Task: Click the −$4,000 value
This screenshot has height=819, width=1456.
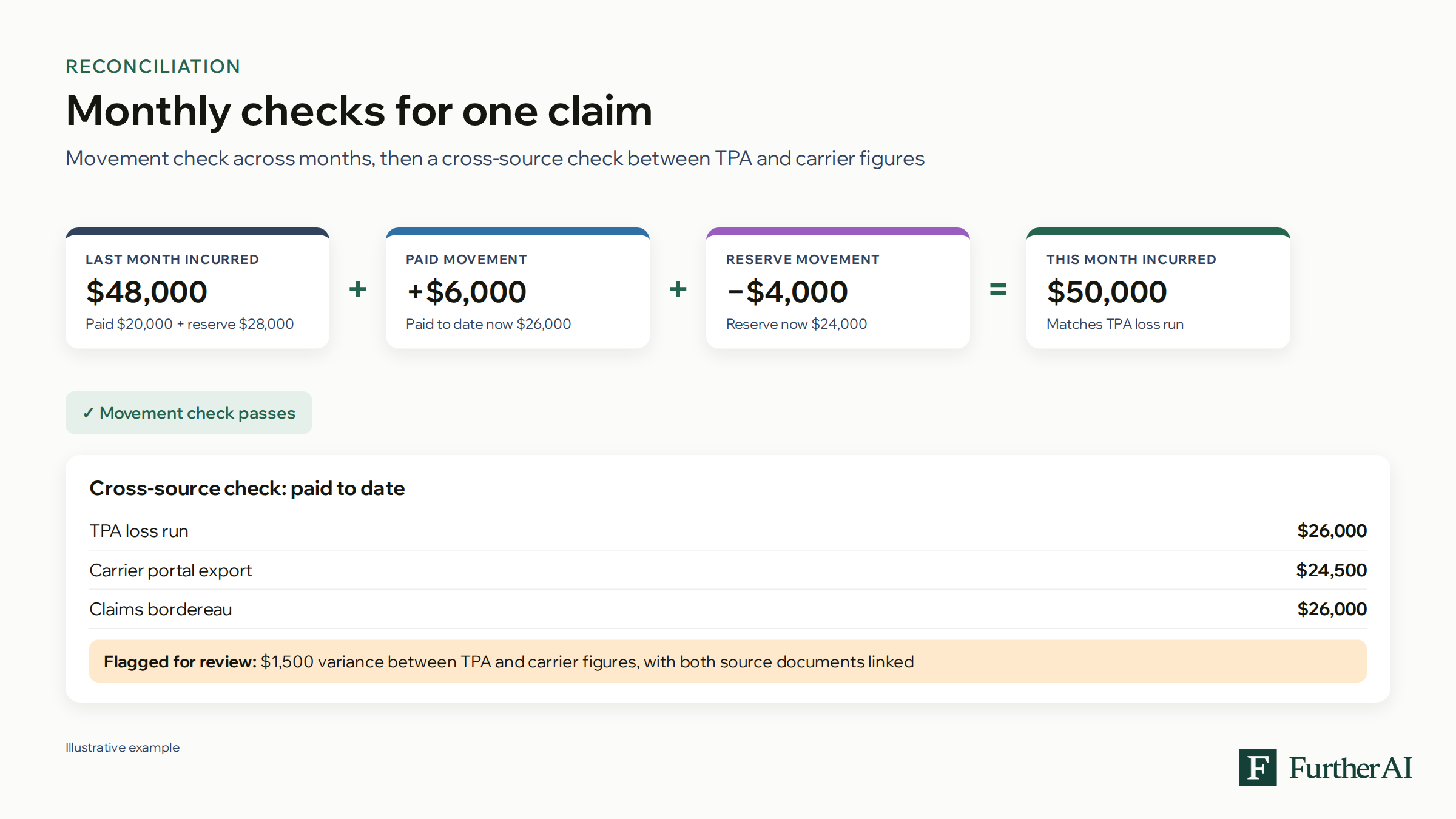Action: [x=787, y=292]
